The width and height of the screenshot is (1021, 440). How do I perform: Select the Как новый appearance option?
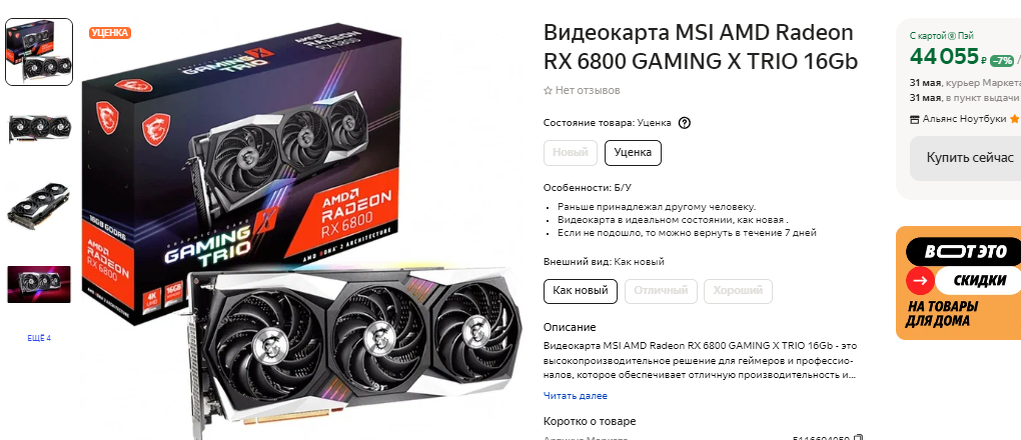(580, 291)
